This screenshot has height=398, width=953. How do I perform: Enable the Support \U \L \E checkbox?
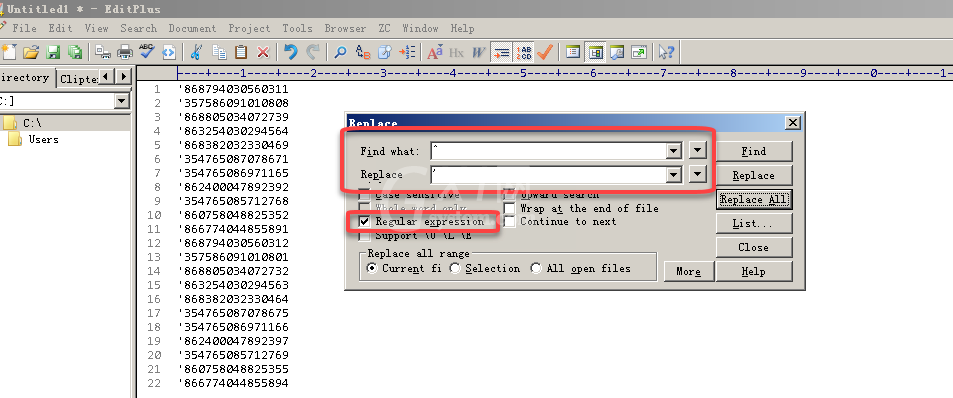click(x=364, y=236)
